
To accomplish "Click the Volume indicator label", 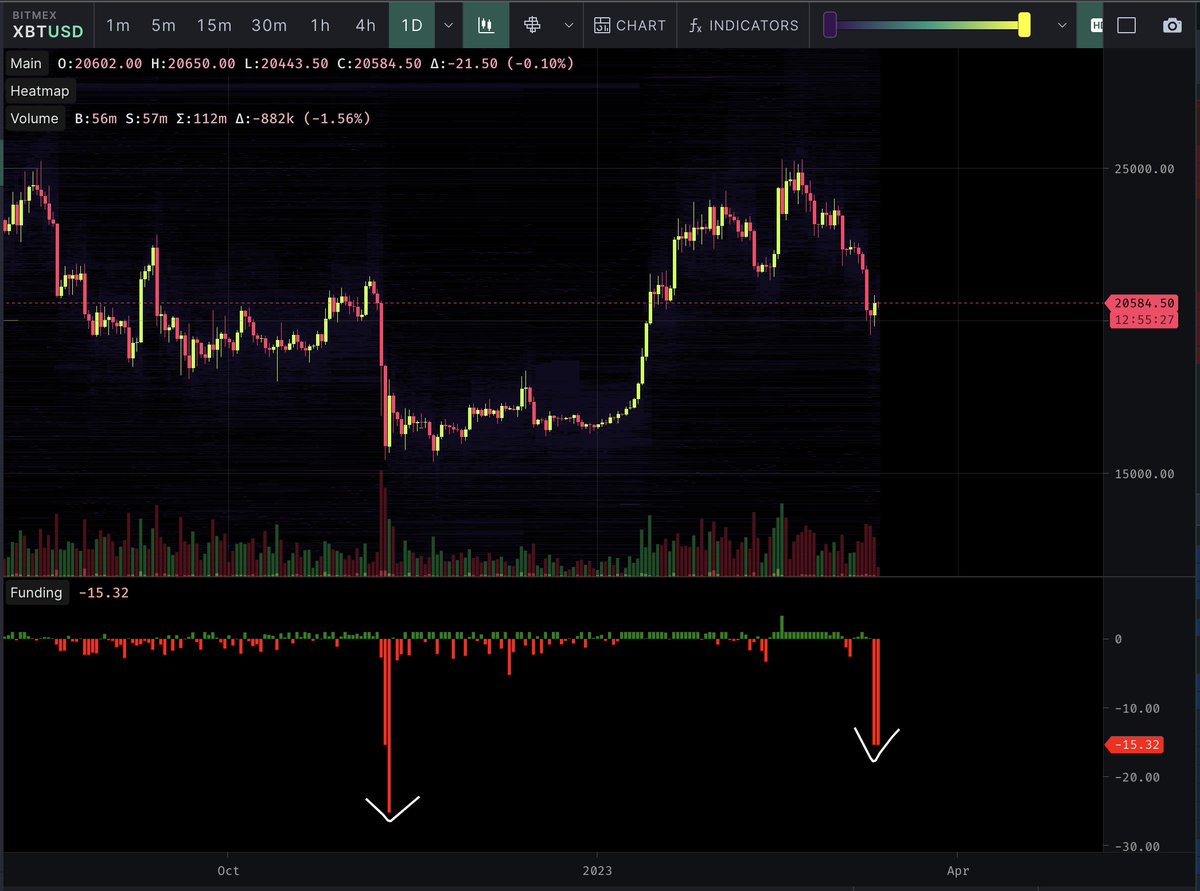I will coord(35,118).
